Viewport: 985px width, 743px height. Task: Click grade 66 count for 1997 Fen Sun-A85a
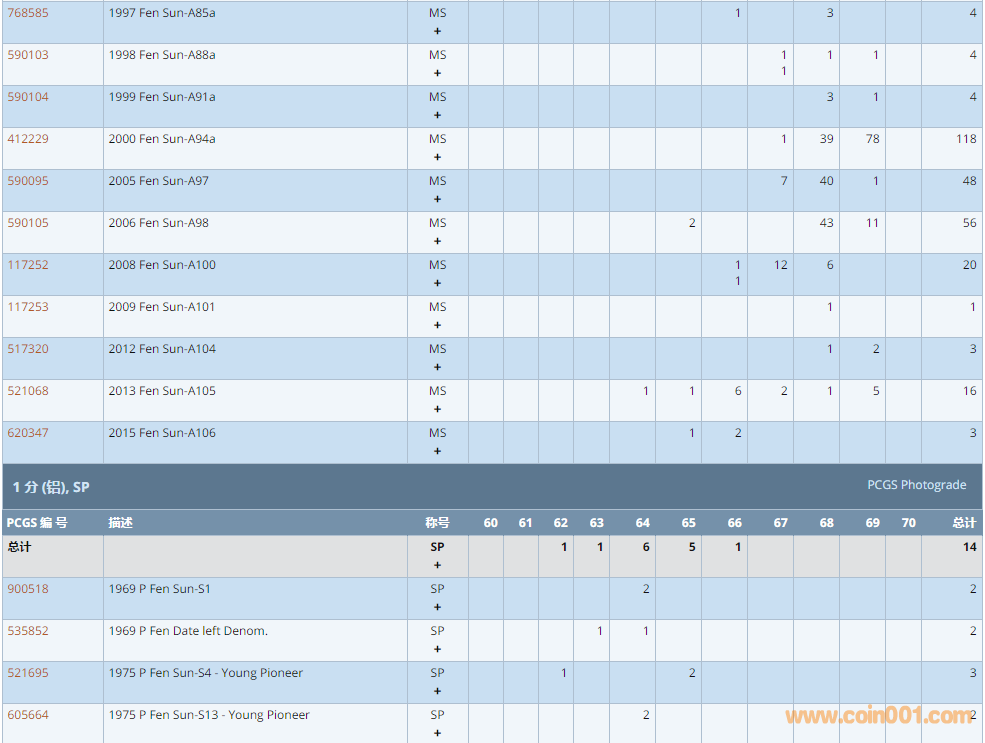pyautogui.click(x=738, y=13)
